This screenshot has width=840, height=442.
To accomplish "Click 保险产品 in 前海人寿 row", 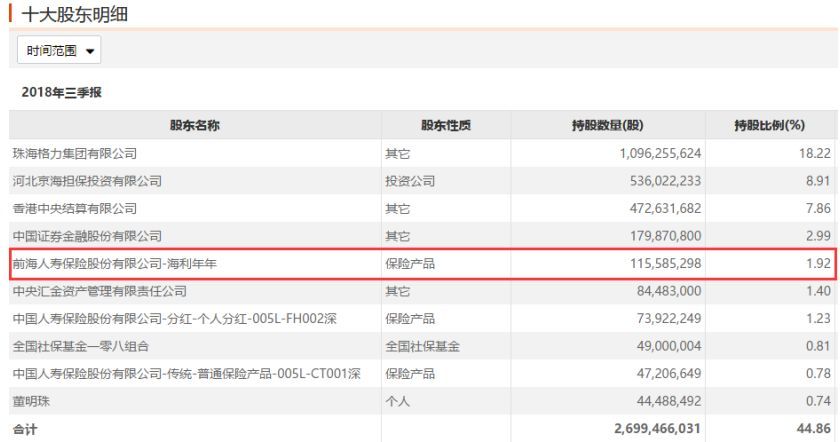I will pos(410,264).
